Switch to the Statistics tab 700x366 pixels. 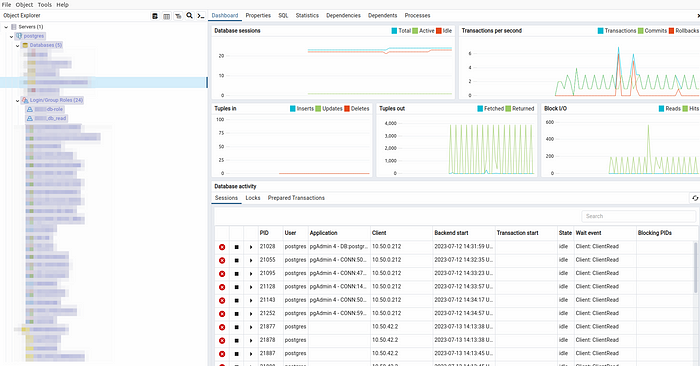(307, 15)
